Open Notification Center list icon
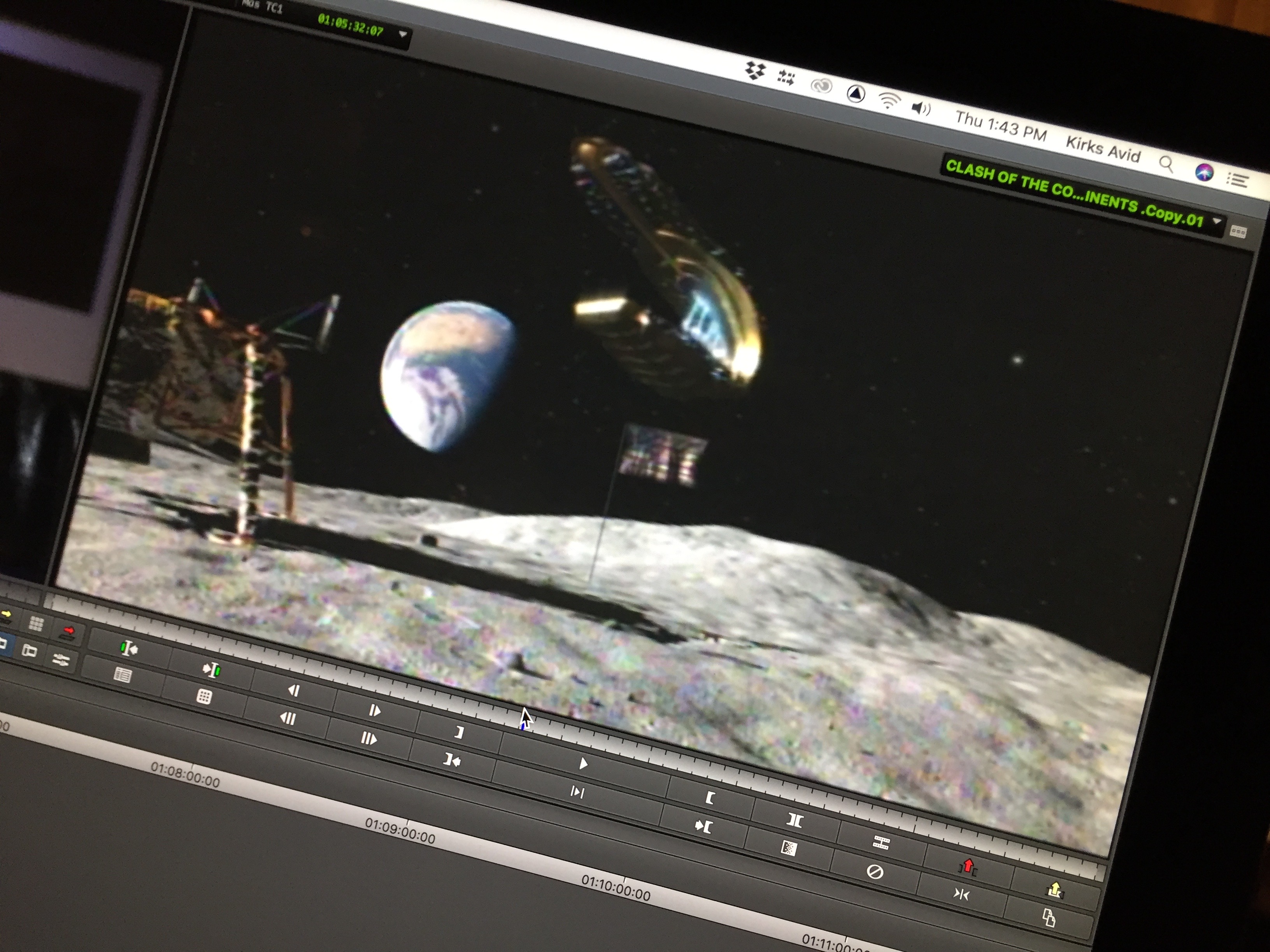The image size is (1270, 952). (1237, 181)
